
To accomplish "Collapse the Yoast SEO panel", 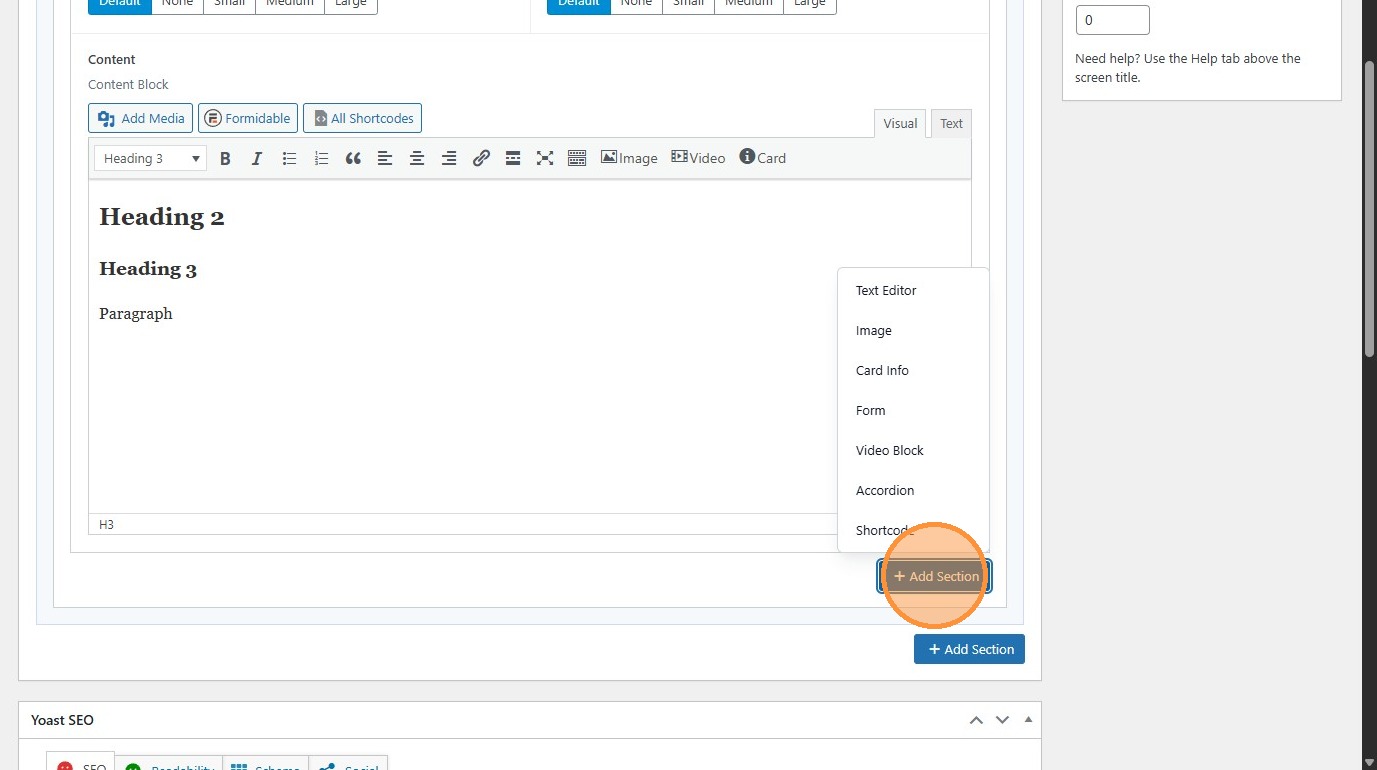I will point(1028,720).
